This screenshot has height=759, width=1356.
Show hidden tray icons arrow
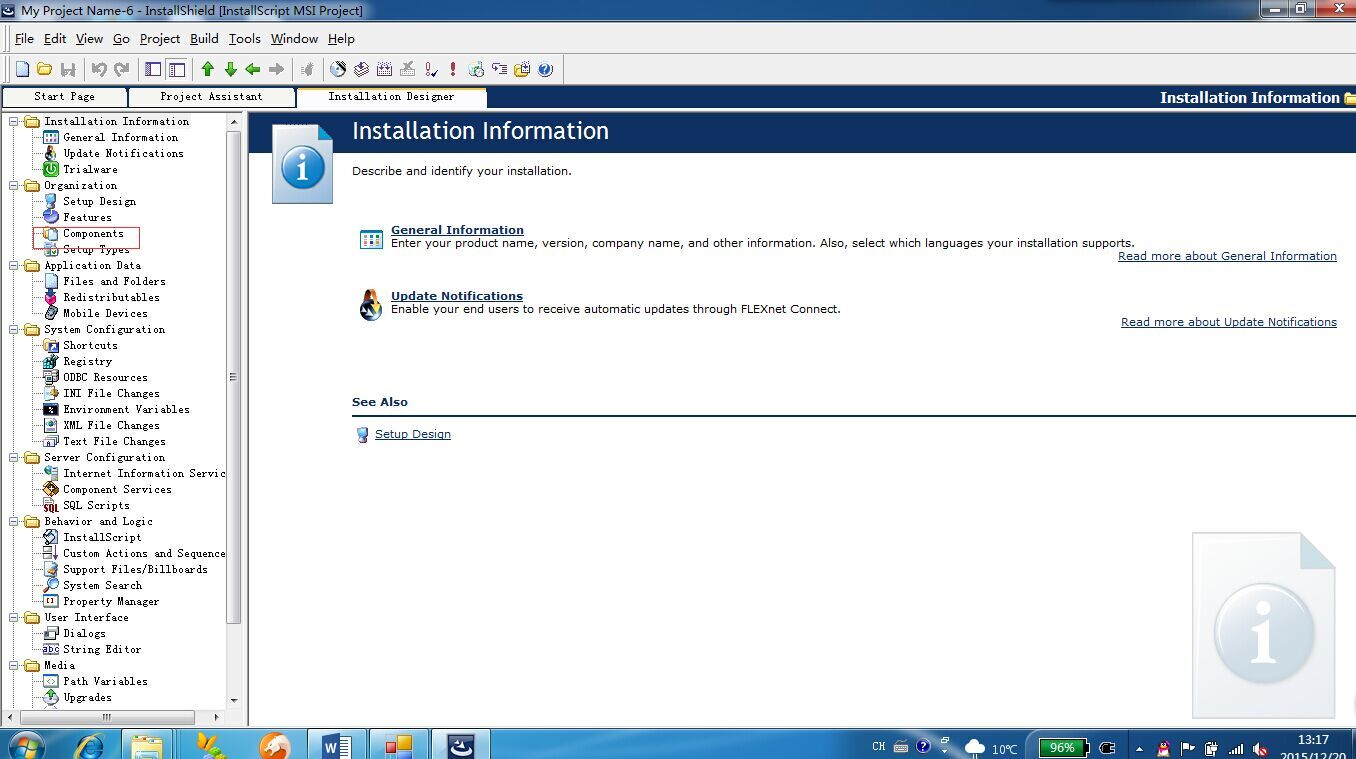tap(1139, 748)
